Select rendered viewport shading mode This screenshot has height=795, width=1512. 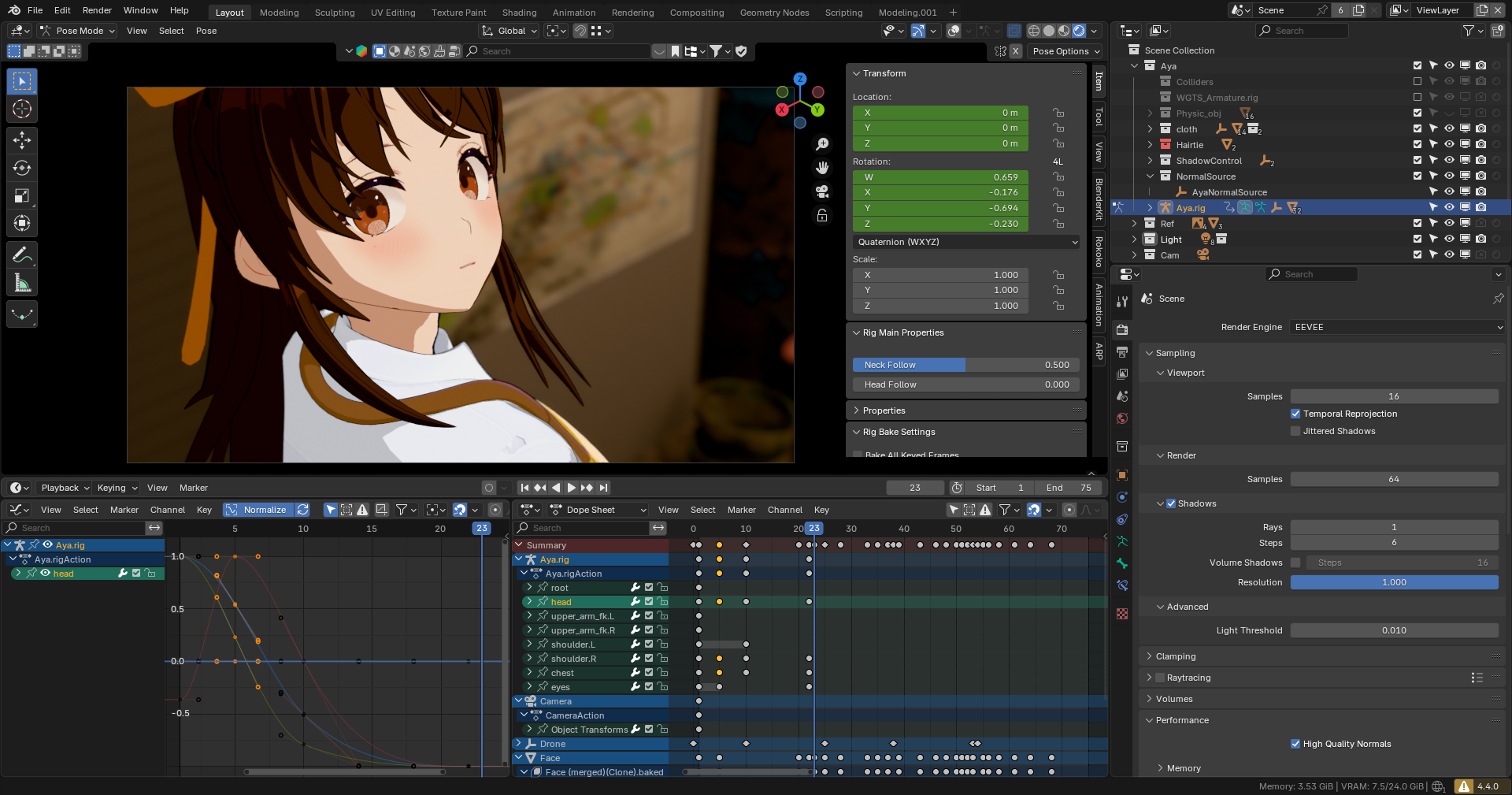(x=1079, y=31)
